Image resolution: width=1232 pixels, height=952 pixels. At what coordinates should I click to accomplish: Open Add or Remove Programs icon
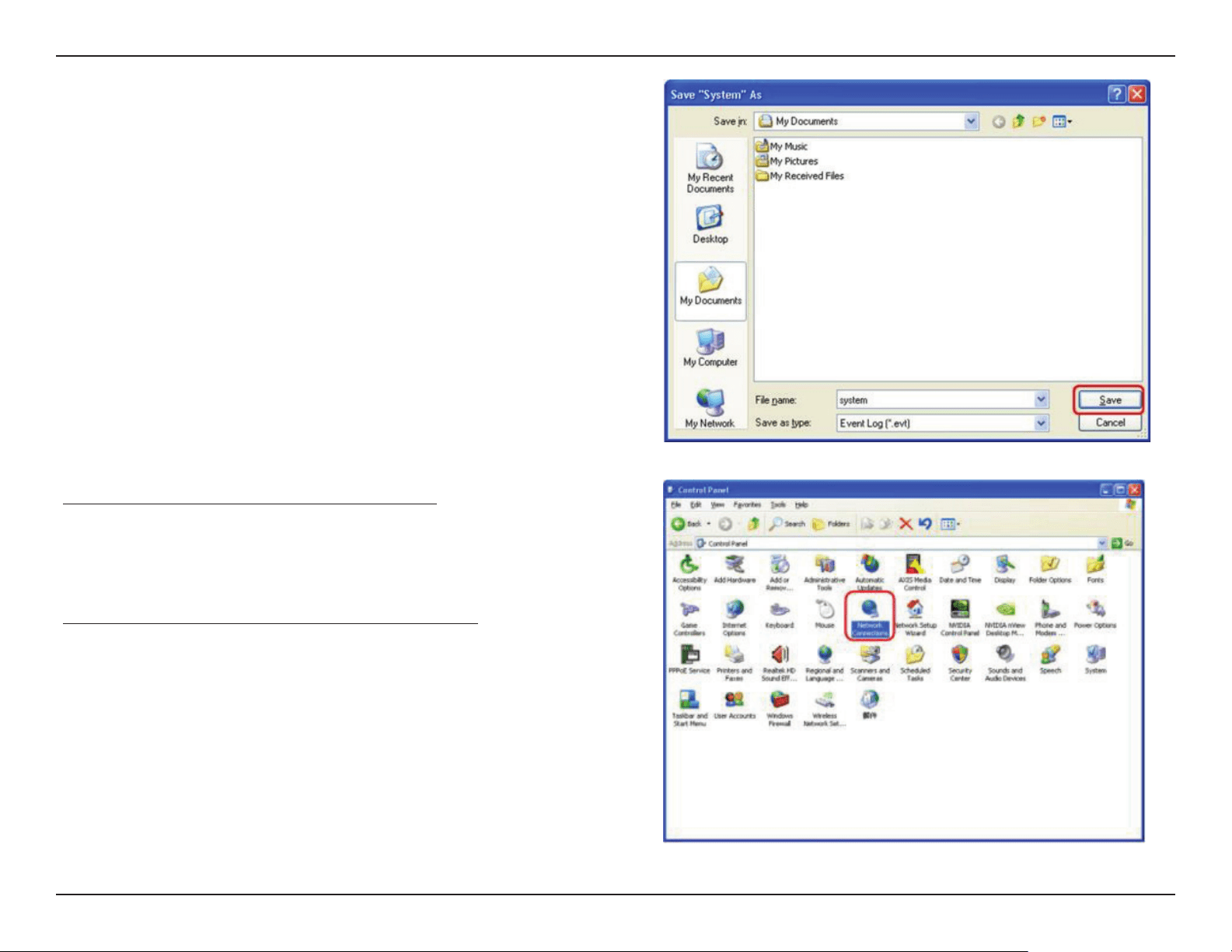point(780,572)
